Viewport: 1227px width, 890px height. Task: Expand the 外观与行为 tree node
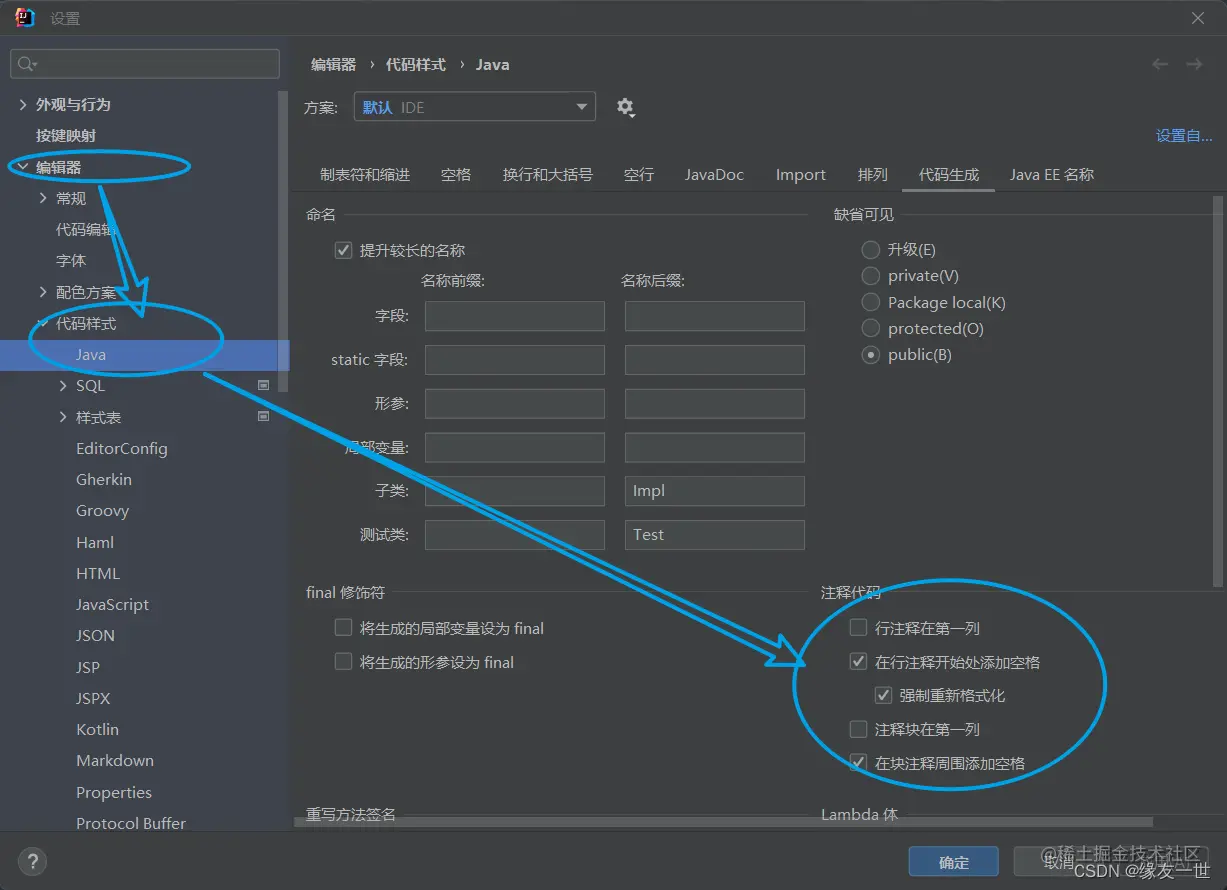[22, 103]
